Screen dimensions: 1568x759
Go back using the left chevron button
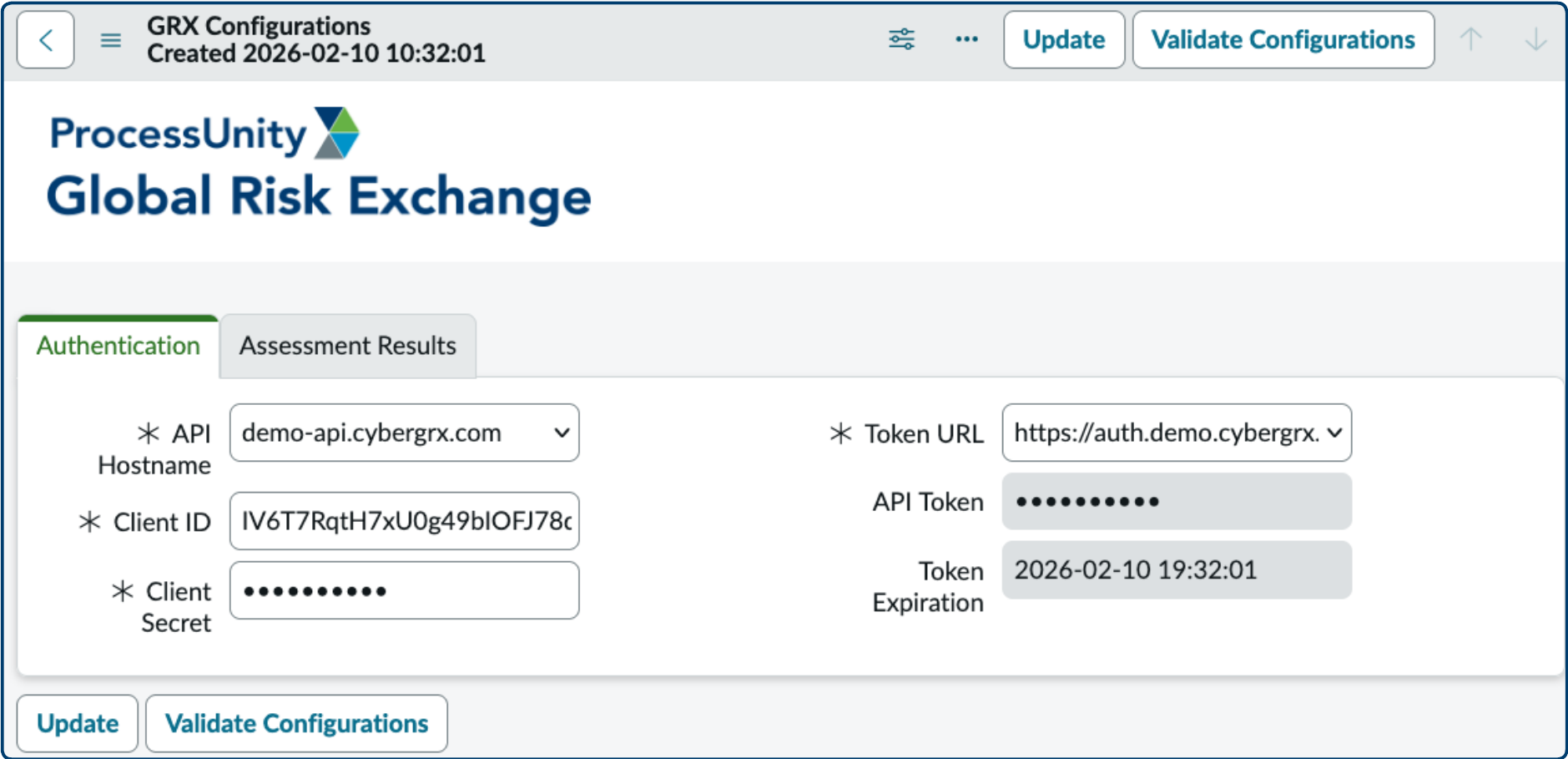[x=46, y=40]
